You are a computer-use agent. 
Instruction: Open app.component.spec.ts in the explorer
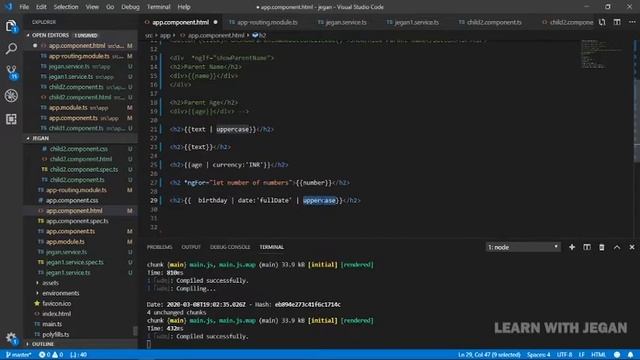click(x=77, y=221)
